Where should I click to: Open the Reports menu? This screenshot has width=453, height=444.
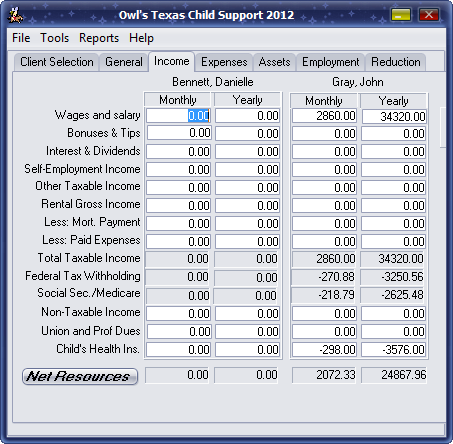tap(99, 38)
